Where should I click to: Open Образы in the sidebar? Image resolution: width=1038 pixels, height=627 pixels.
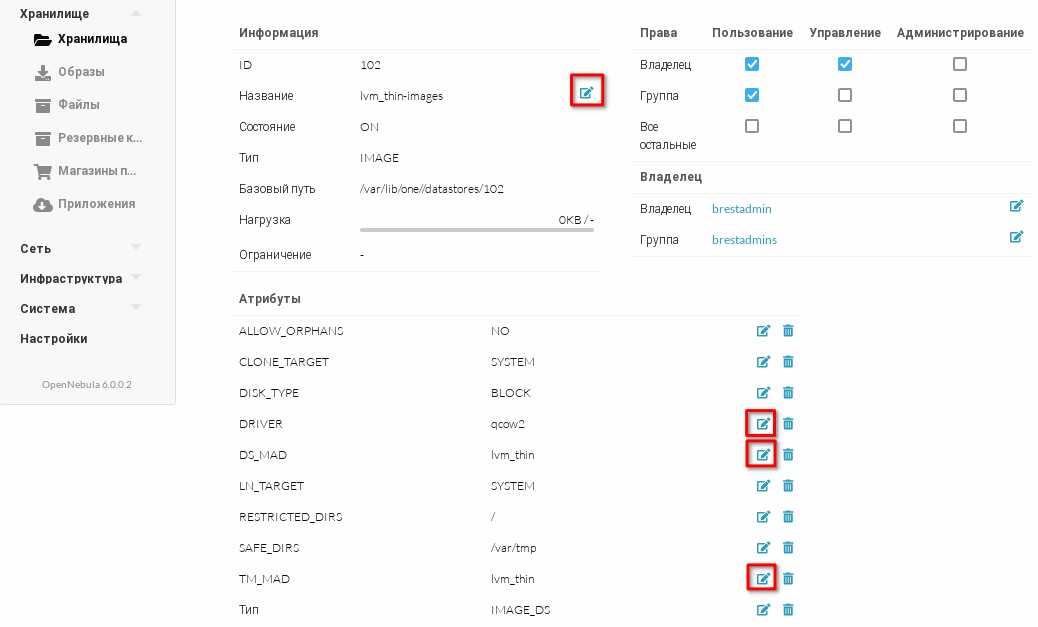[x=81, y=72]
